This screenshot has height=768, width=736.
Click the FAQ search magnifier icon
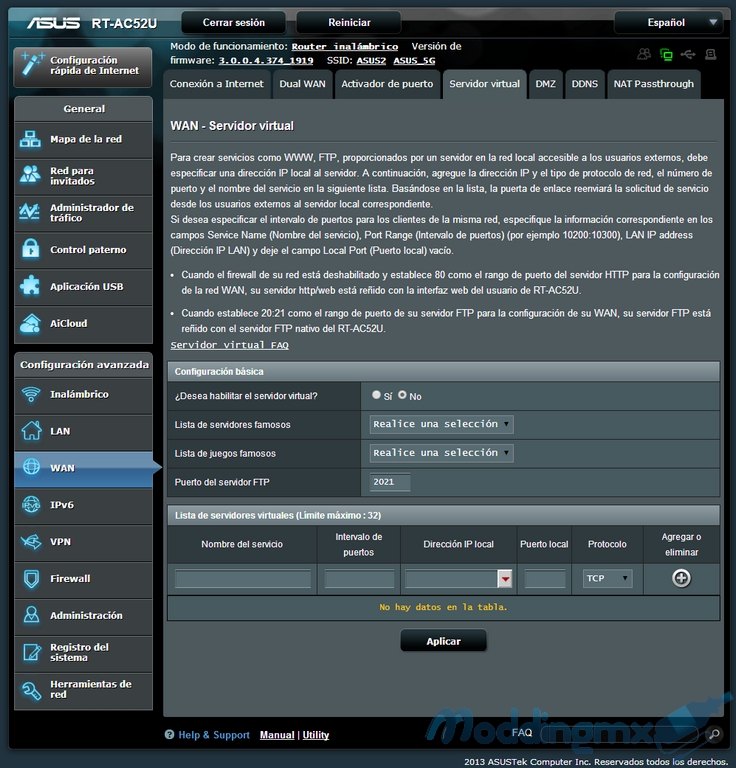[x=714, y=734]
